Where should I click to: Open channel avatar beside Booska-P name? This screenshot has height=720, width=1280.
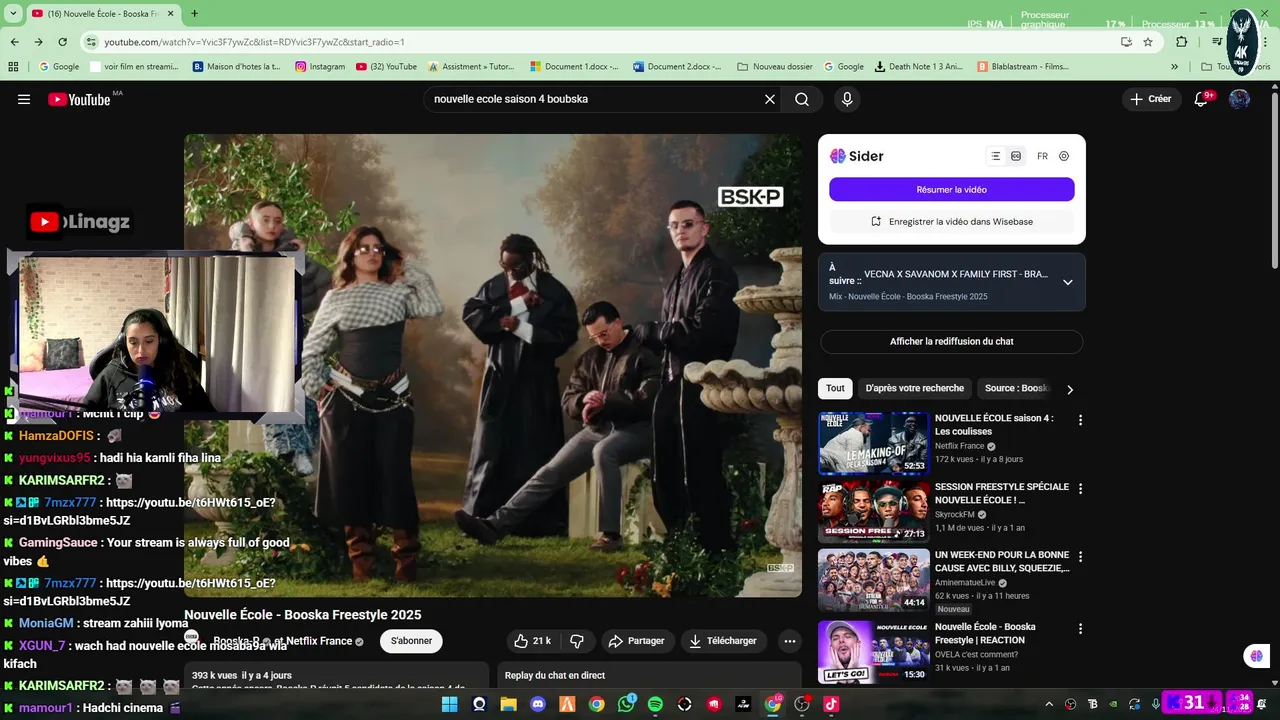(192, 640)
